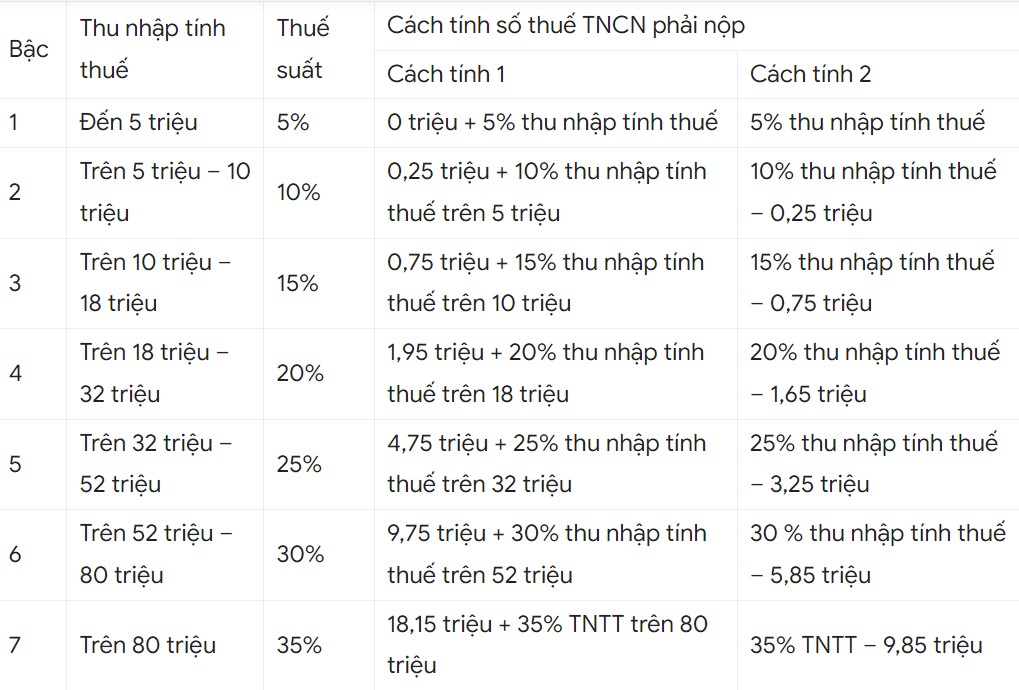
Task: Click the 'Thuế suất' column header
Action: click(302, 49)
